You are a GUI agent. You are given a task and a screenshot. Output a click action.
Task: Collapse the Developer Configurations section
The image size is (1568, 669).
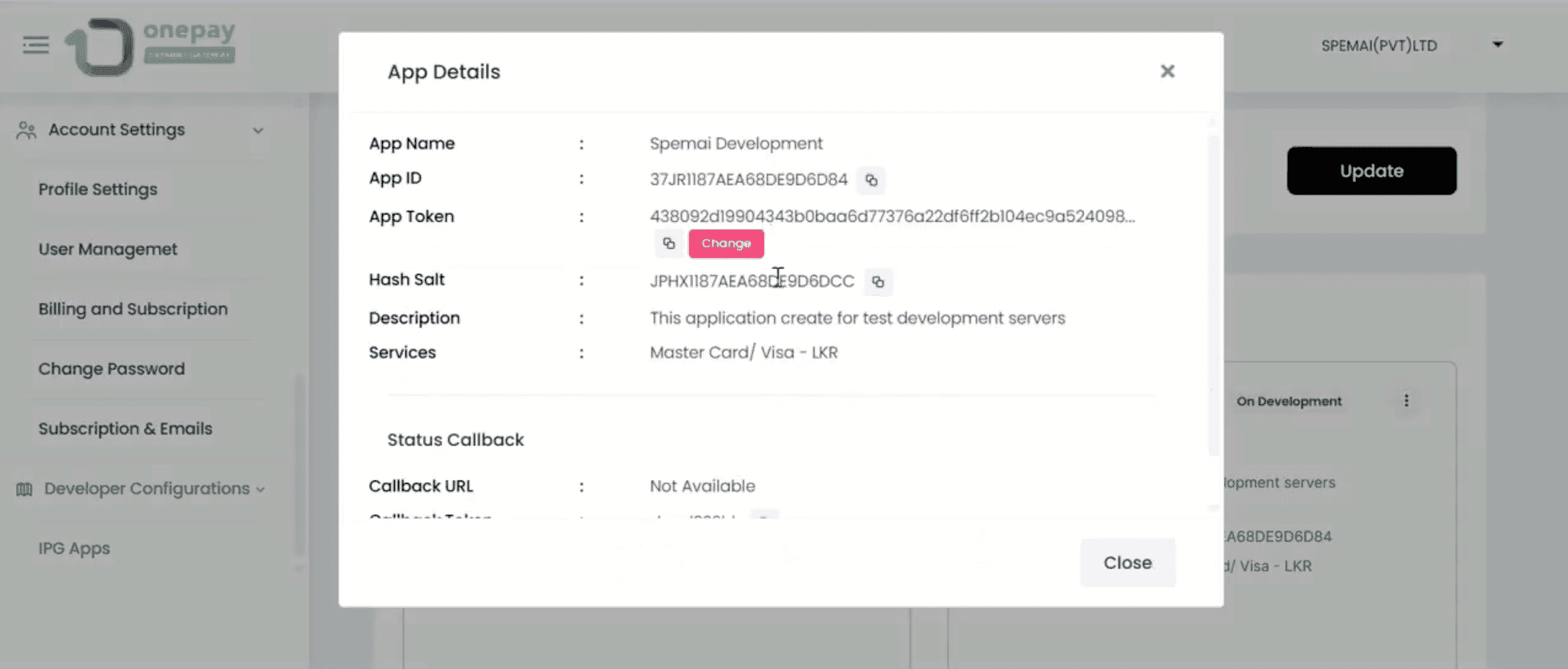(x=260, y=489)
